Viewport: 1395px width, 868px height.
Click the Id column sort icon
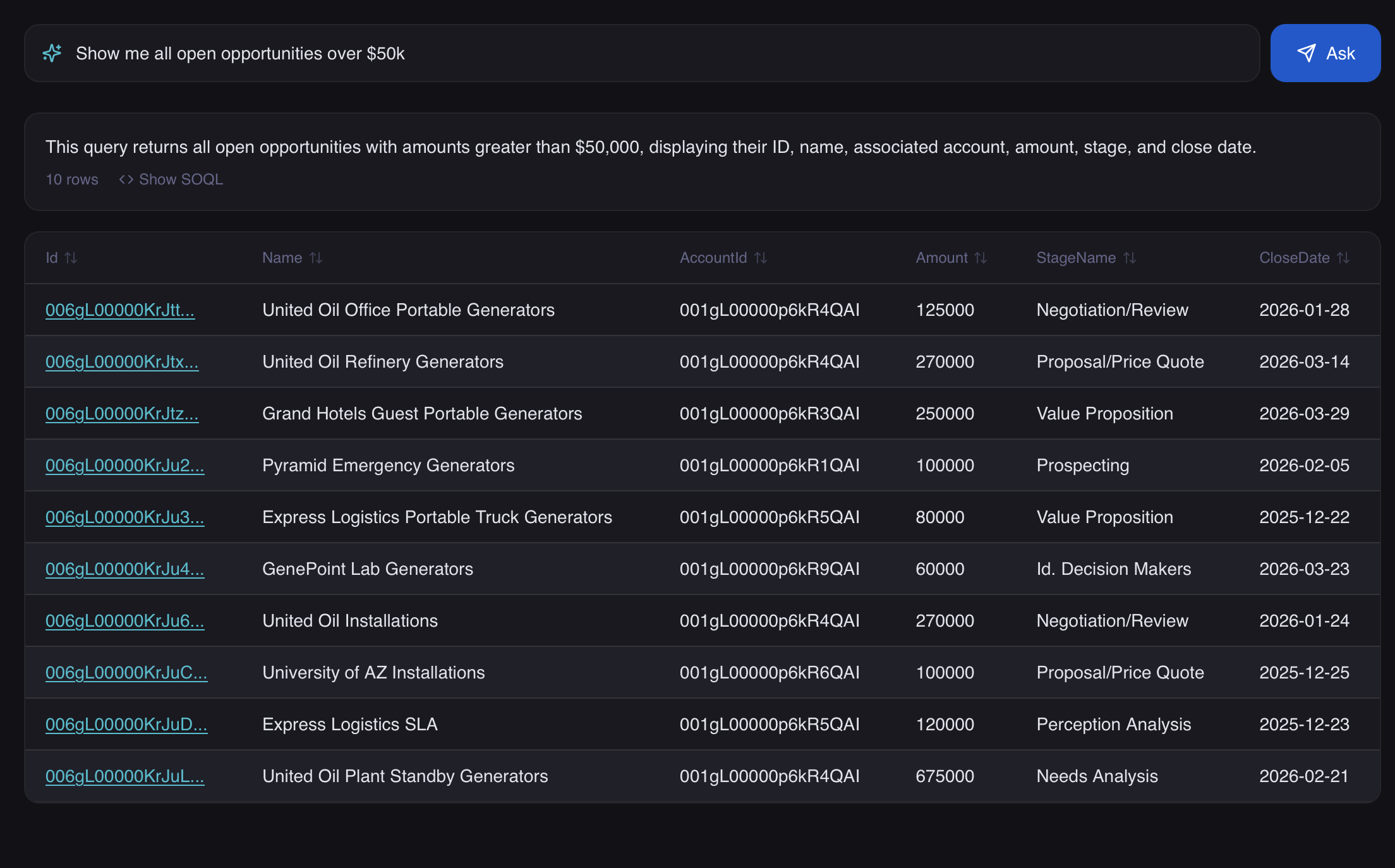click(x=71, y=258)
